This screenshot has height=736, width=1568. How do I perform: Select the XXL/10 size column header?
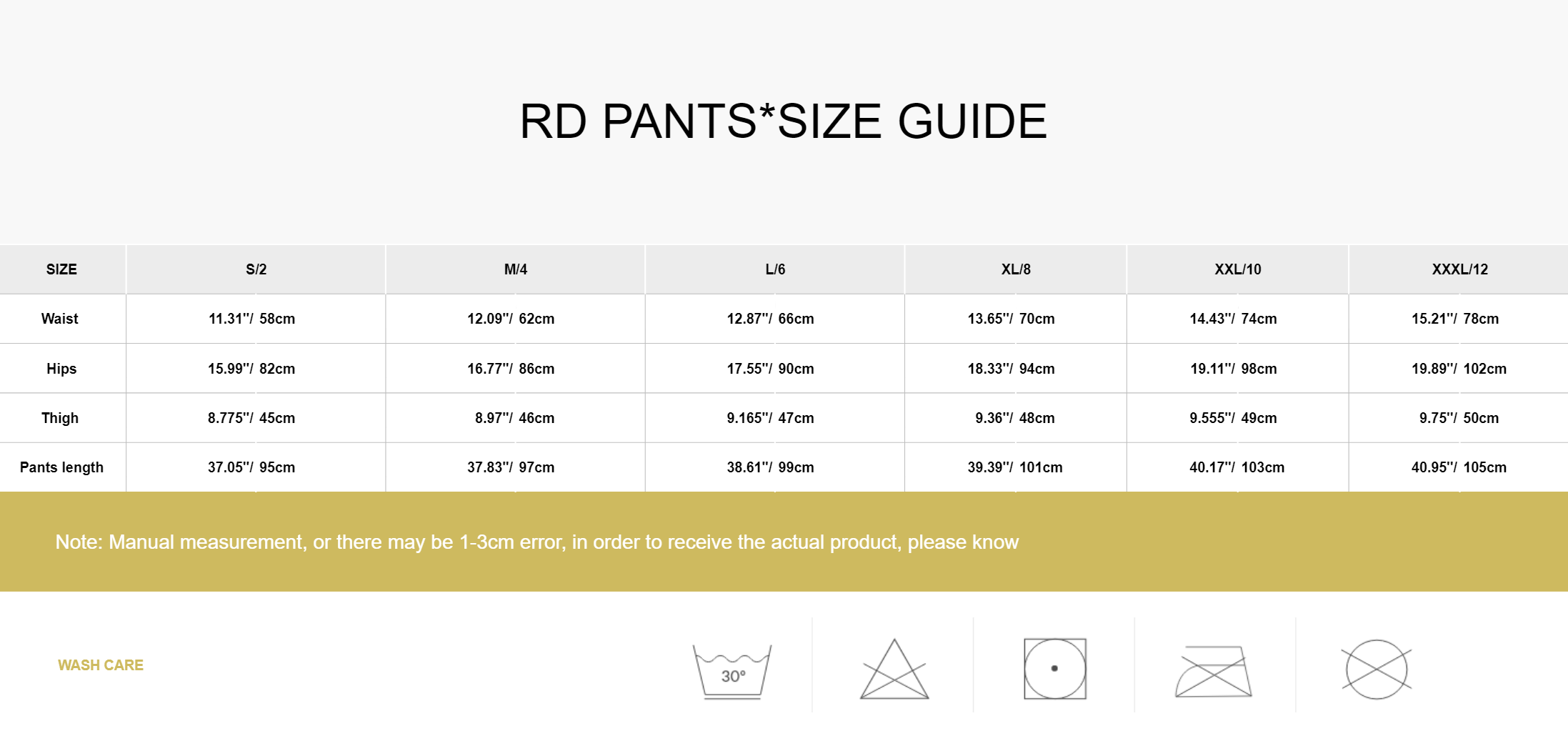1237,269
